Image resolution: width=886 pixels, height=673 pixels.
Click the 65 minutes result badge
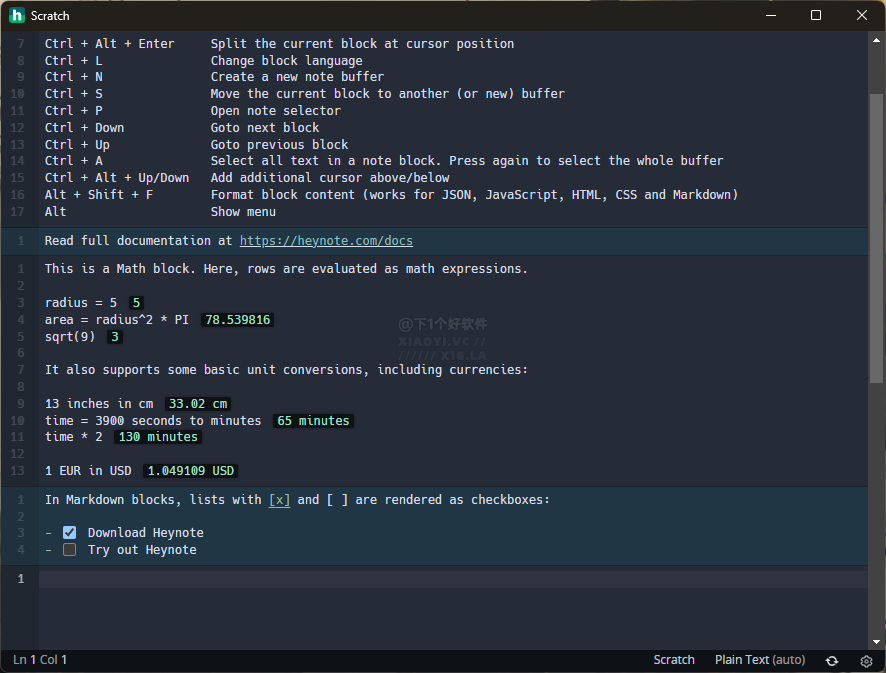[313, 421]
